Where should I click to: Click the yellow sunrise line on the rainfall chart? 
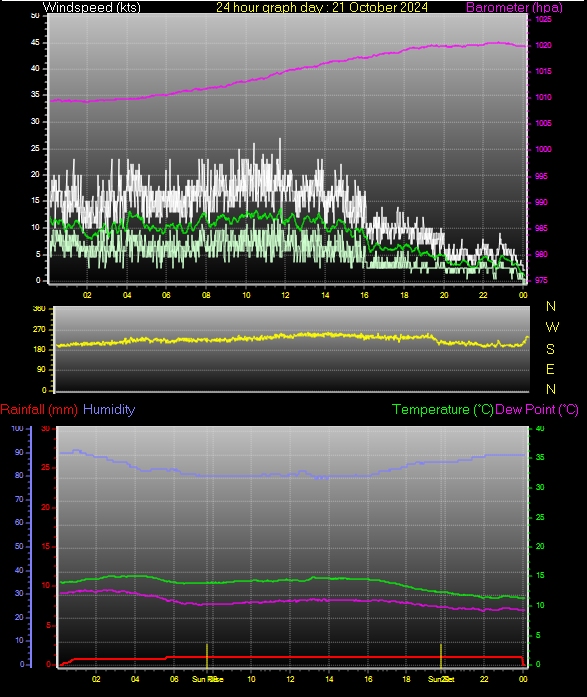click(207, 656)
